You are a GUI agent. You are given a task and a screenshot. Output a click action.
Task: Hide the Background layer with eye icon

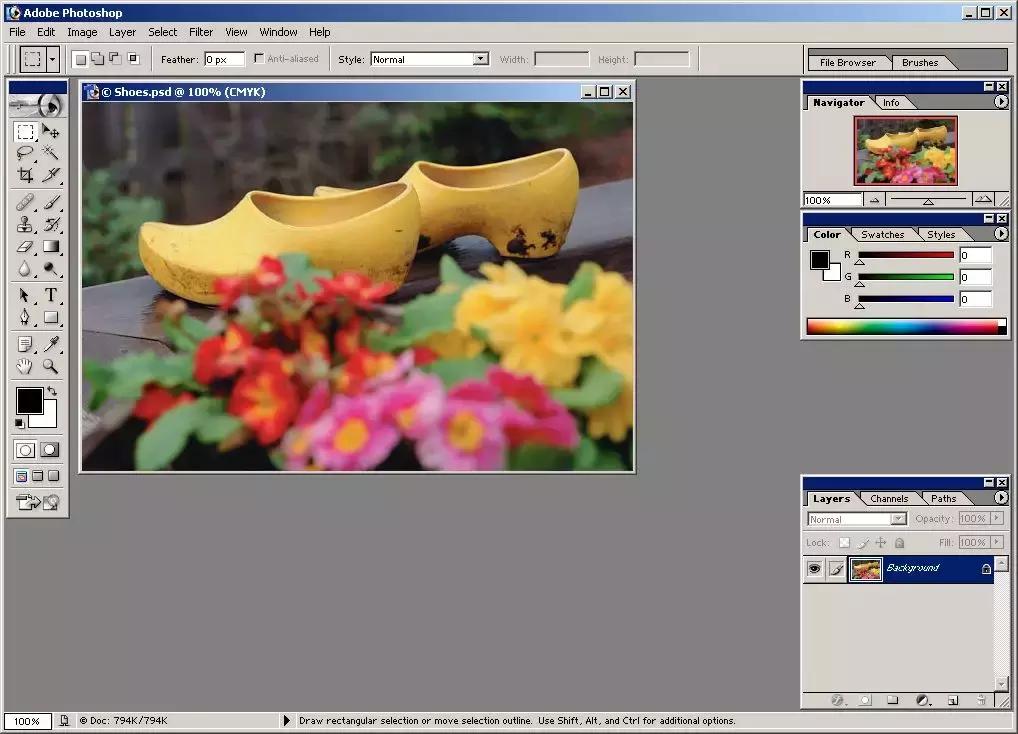(x=814, y=569)
